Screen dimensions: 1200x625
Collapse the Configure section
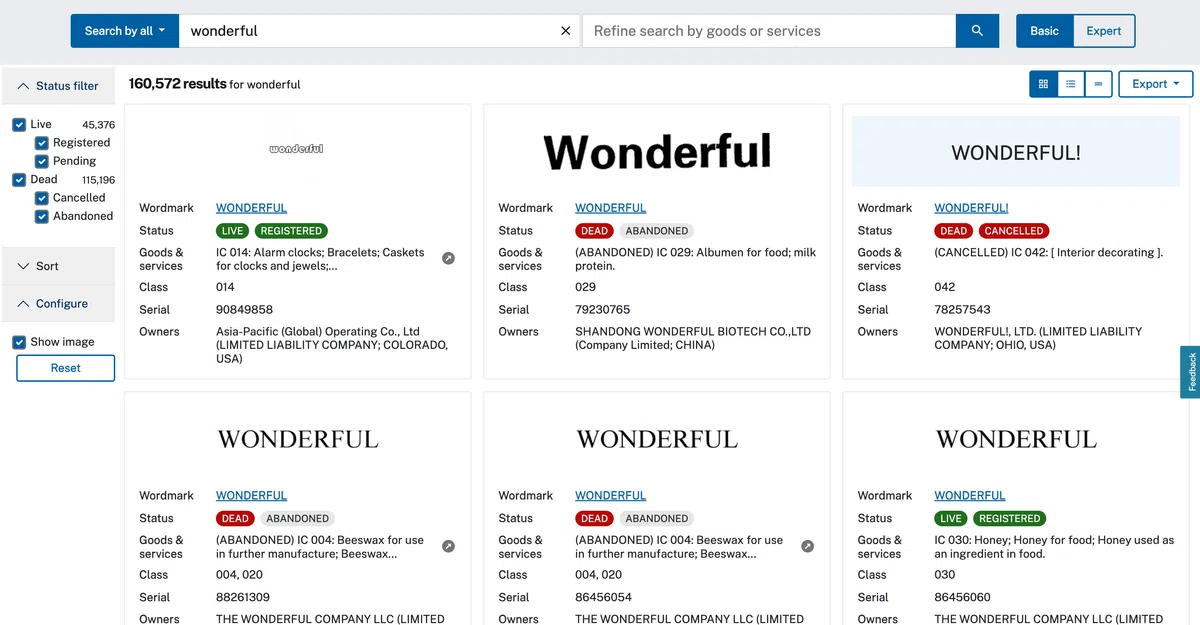coord(58,304)
